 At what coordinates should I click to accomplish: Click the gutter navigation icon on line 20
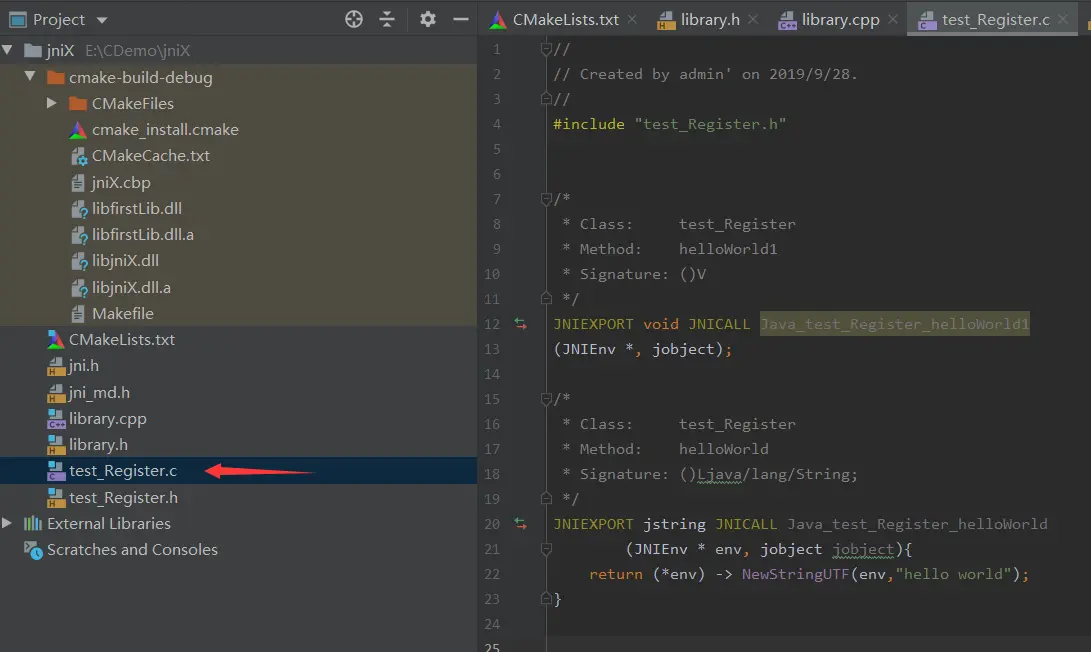point(520,523)
